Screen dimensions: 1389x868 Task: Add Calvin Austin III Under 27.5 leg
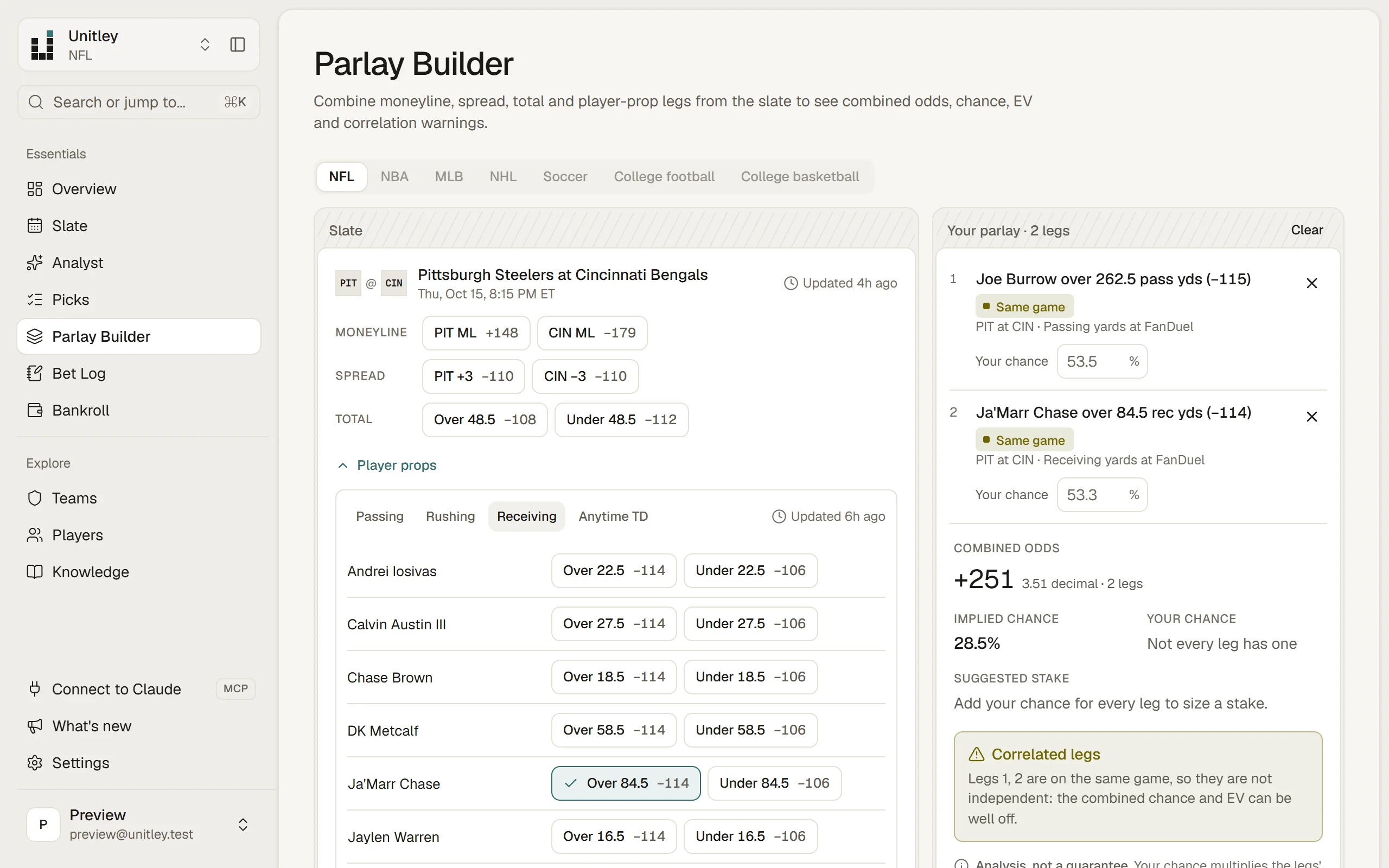pyautogui.click(x=750, y=624)
